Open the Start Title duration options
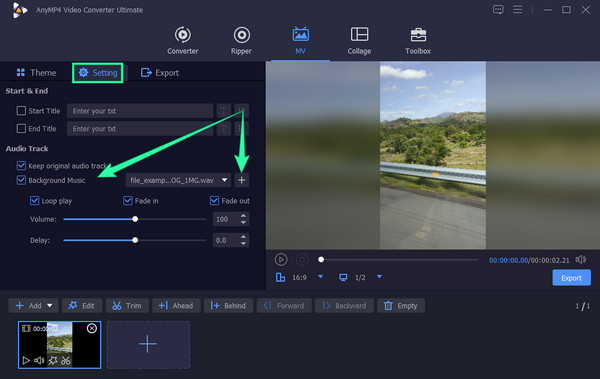 coord(241,111)
